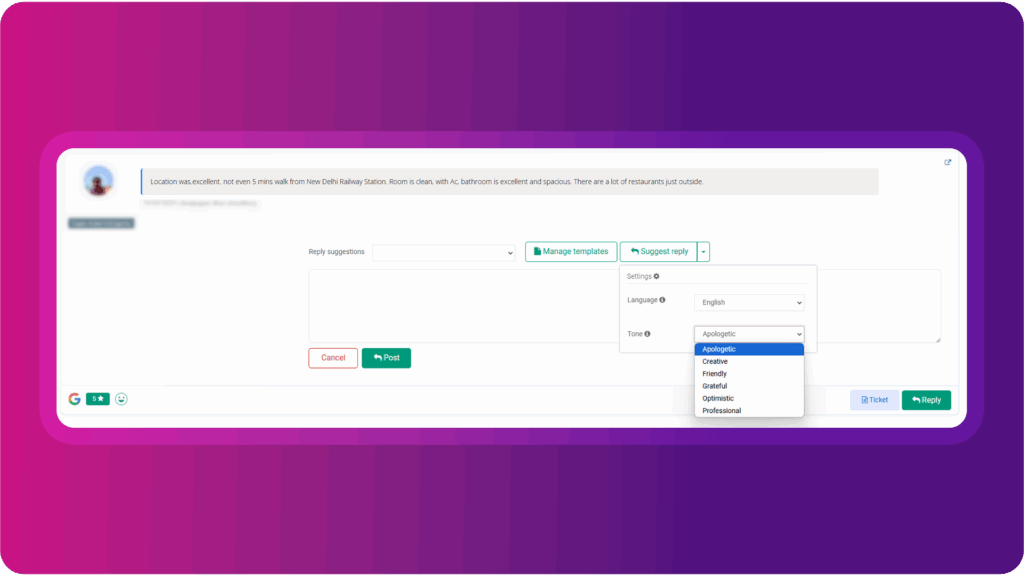Click the reviewer's profile avatar

[x=98, y=181]
